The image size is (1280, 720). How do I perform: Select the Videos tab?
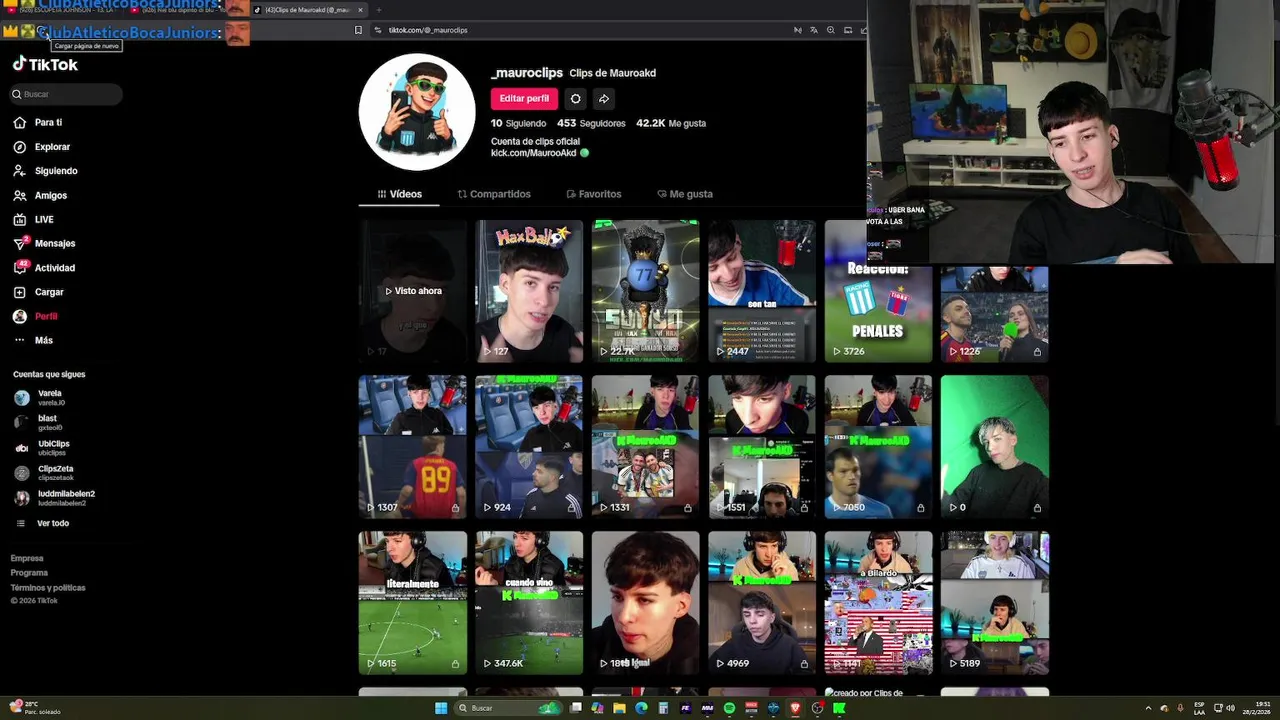(x=399, y=194)
